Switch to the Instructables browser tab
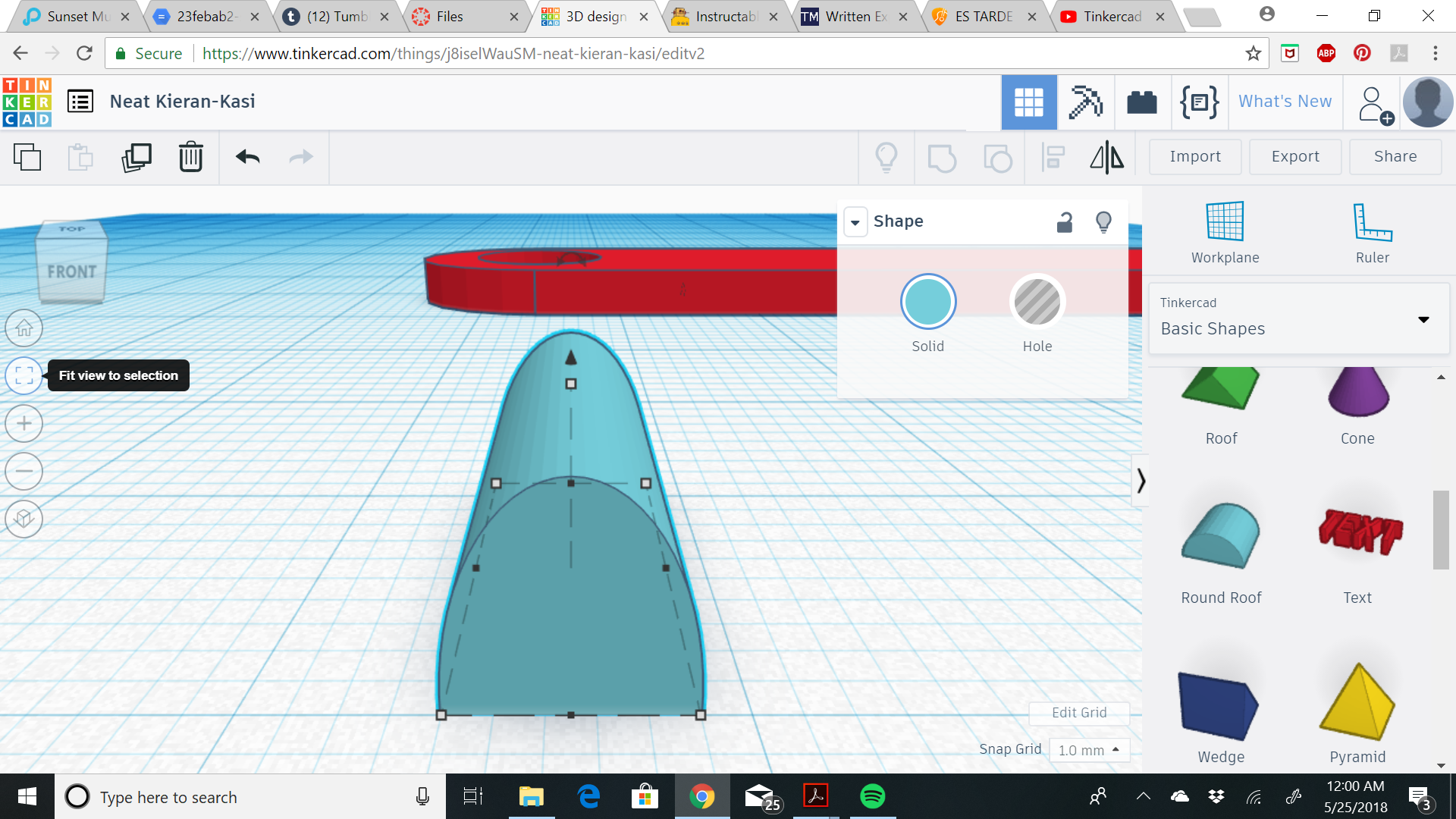Viewport: 1456px width, 819px height. [x=724, y=16]
